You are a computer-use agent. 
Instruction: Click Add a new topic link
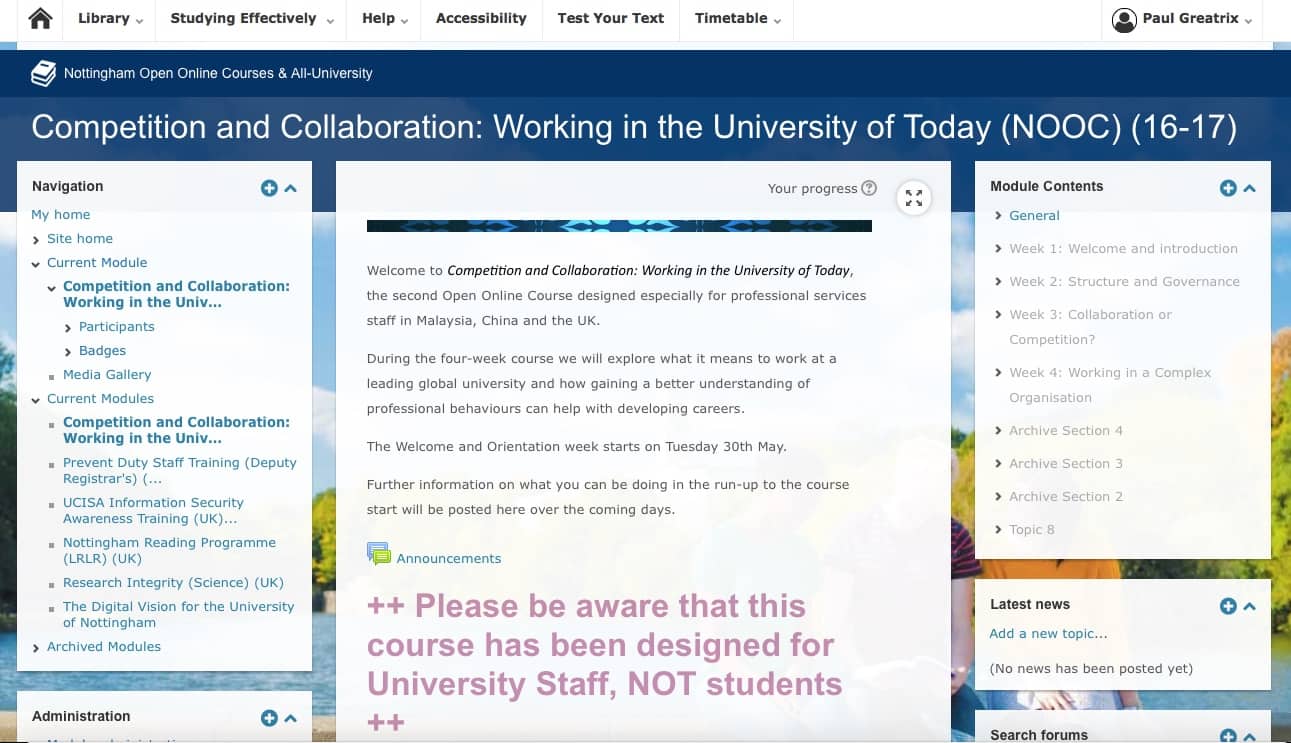click(1048, 633)
